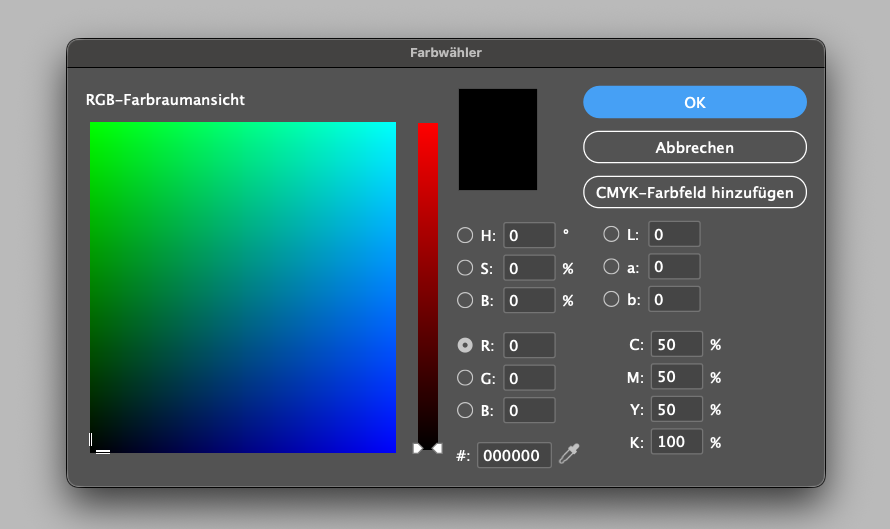
Task: Select the G green radio button
Action: pos(465,378)
